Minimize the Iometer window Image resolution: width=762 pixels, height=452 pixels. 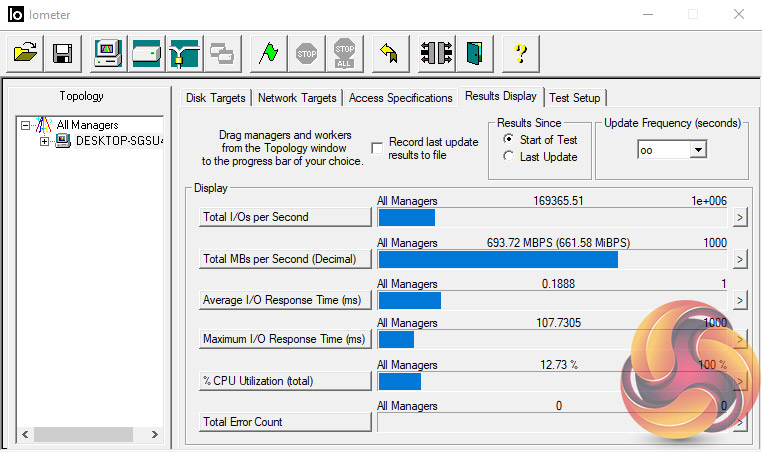(648, 15)
